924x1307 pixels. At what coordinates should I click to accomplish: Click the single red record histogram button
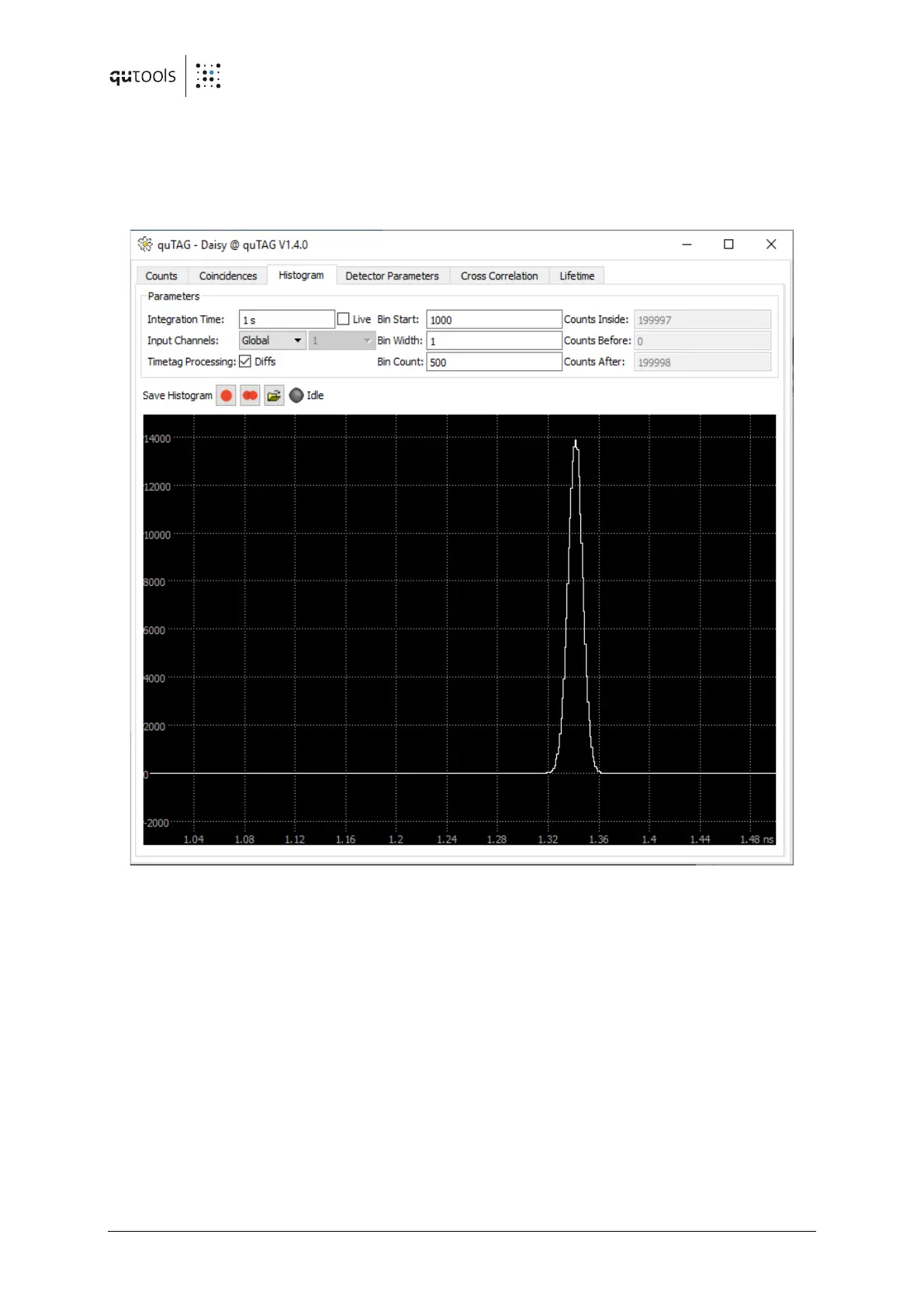[x=226, y=396]
